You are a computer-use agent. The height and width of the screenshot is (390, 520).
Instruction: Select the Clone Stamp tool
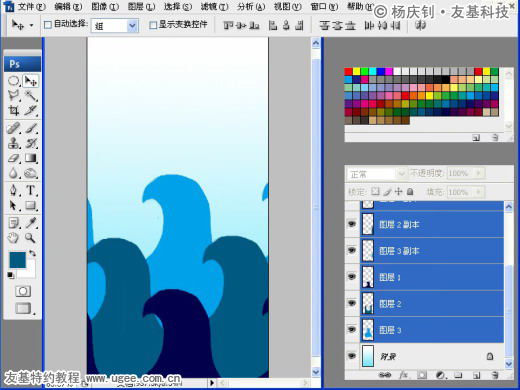(14, 143)
